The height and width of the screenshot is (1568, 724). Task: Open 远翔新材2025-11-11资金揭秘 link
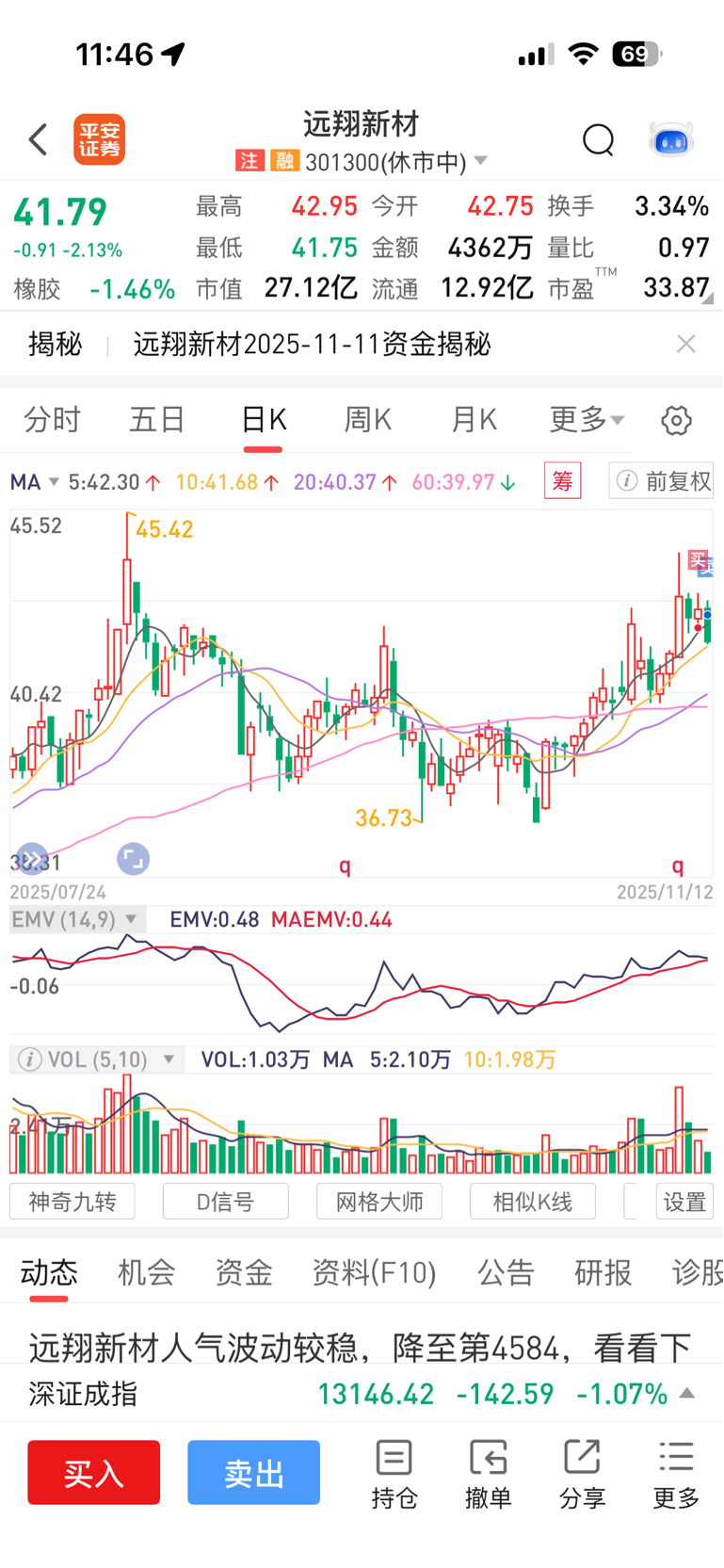(x=312, y=344)
